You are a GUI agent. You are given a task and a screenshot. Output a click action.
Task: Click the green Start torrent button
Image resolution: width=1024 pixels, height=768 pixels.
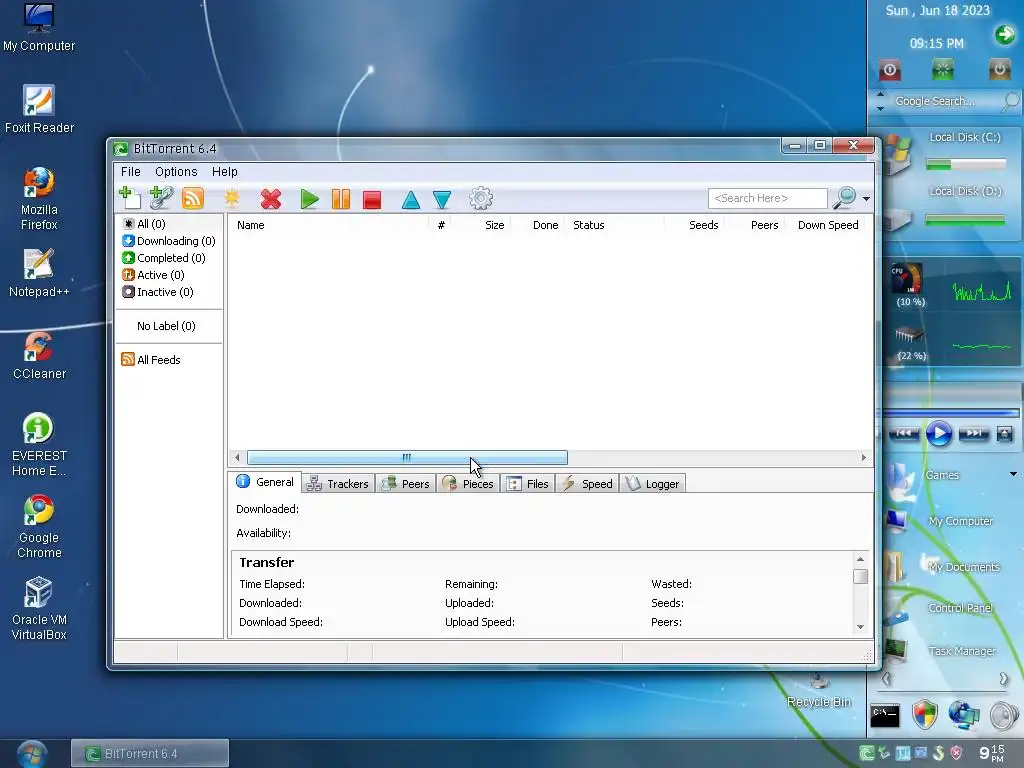309,199
